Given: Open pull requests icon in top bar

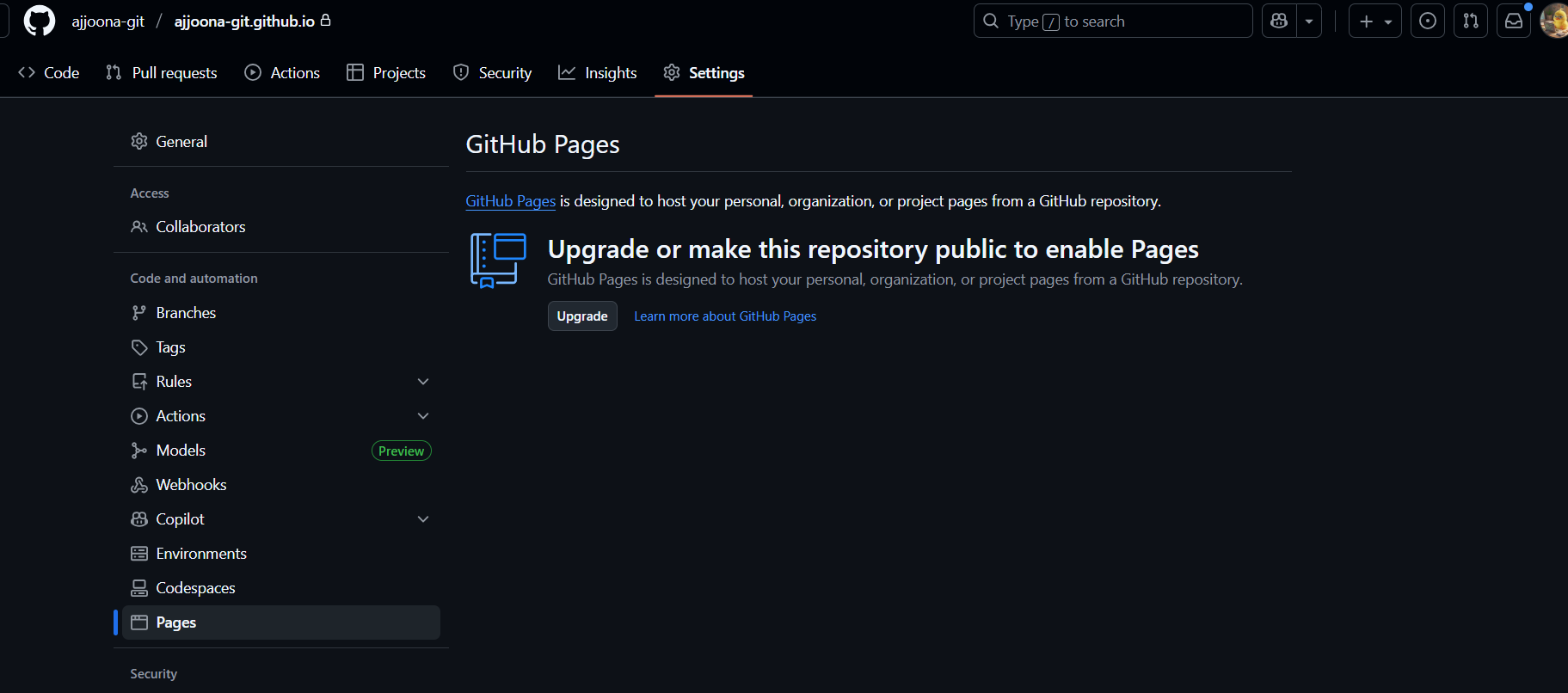Looking at the screenshot, I should 1470,21.
